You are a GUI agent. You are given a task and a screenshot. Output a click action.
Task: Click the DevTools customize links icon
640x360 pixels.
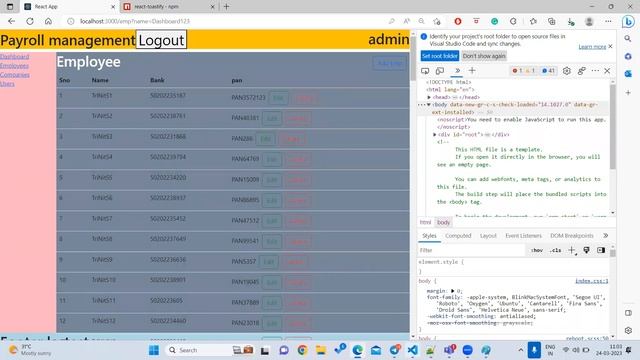pyautogui.click(x=582, y=71)
